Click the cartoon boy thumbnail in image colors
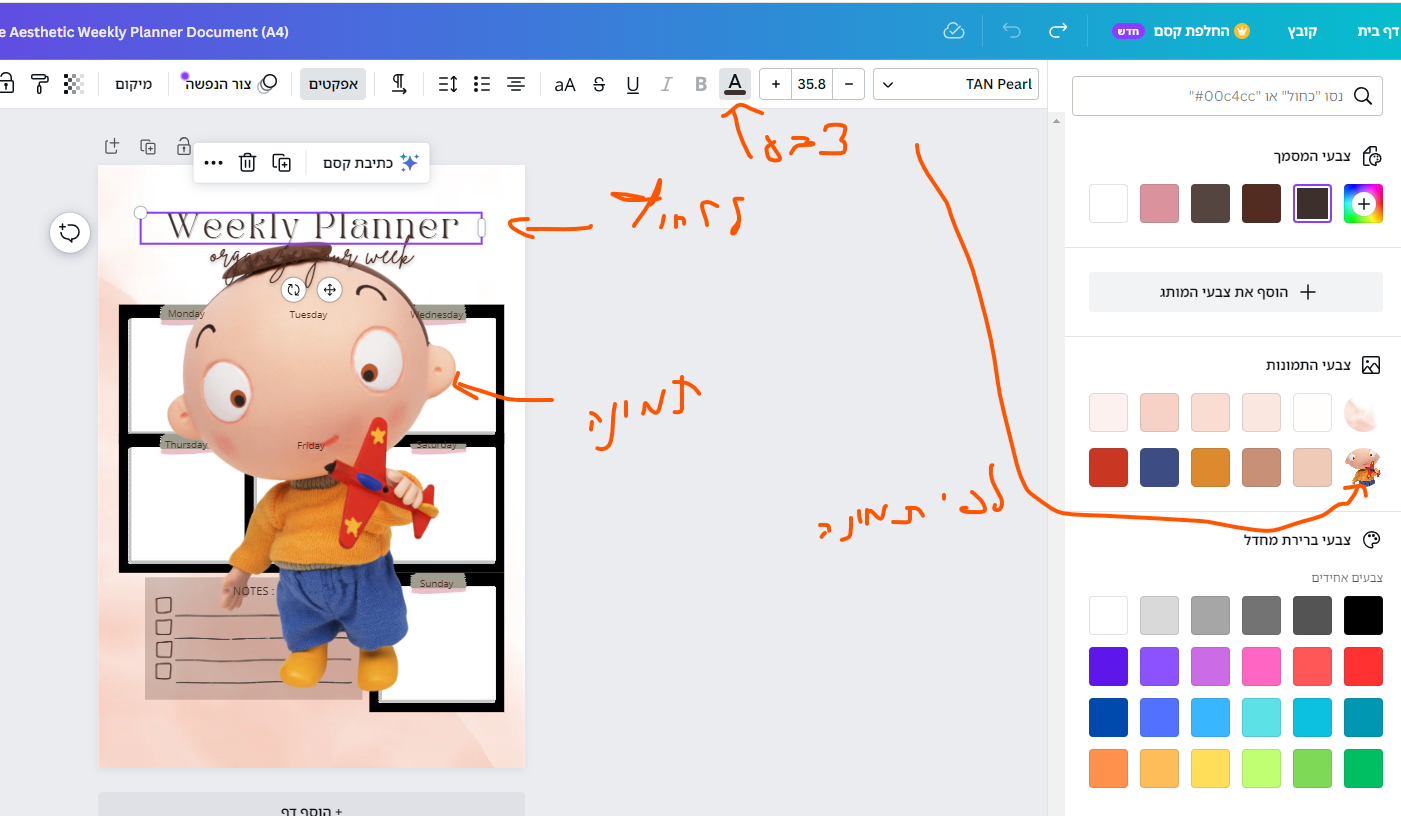The width and height of the screenshot is (1401, 816). [x=1363, y=468]
